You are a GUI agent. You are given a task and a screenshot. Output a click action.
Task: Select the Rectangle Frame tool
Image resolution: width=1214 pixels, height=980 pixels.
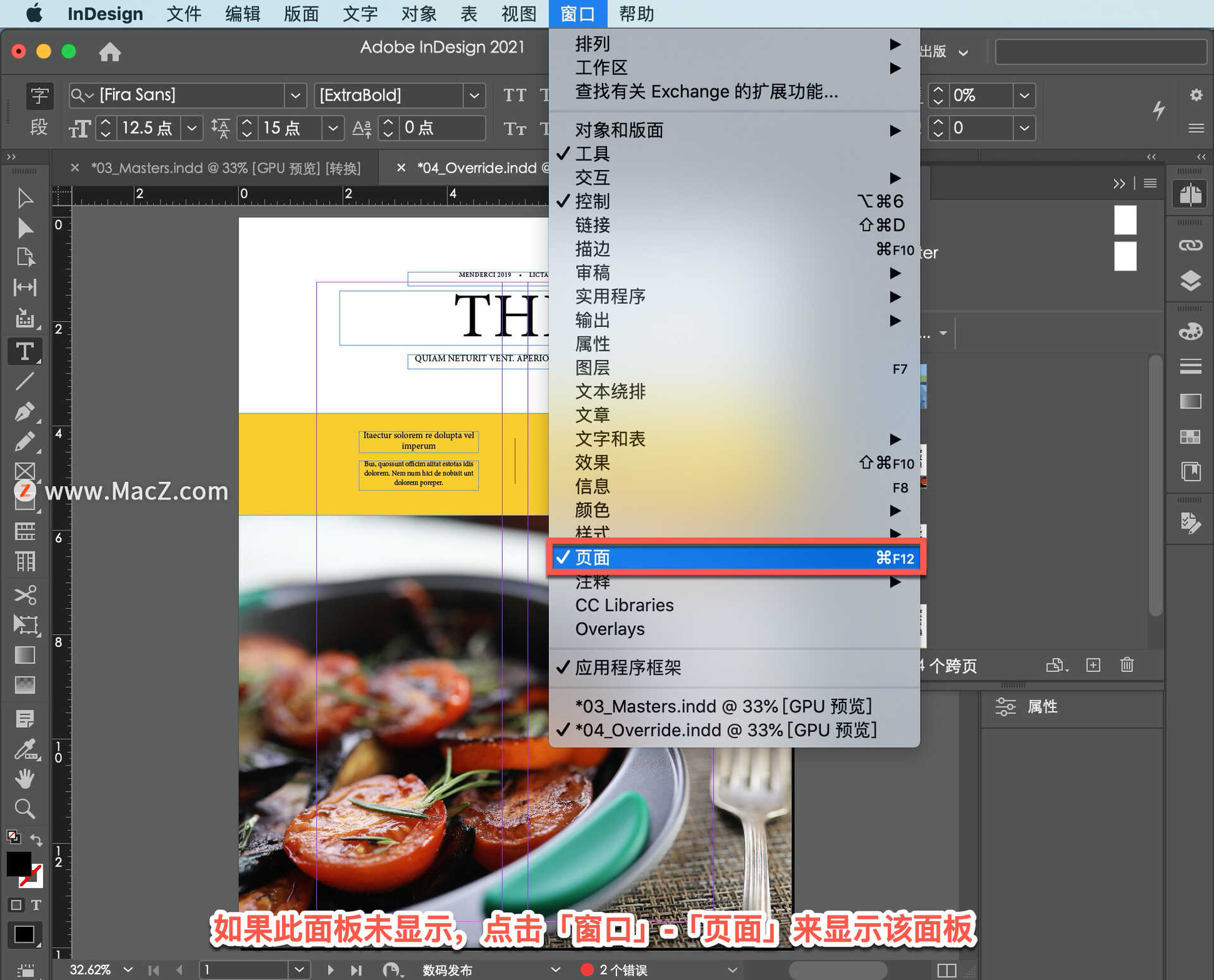tap(25, 471)
